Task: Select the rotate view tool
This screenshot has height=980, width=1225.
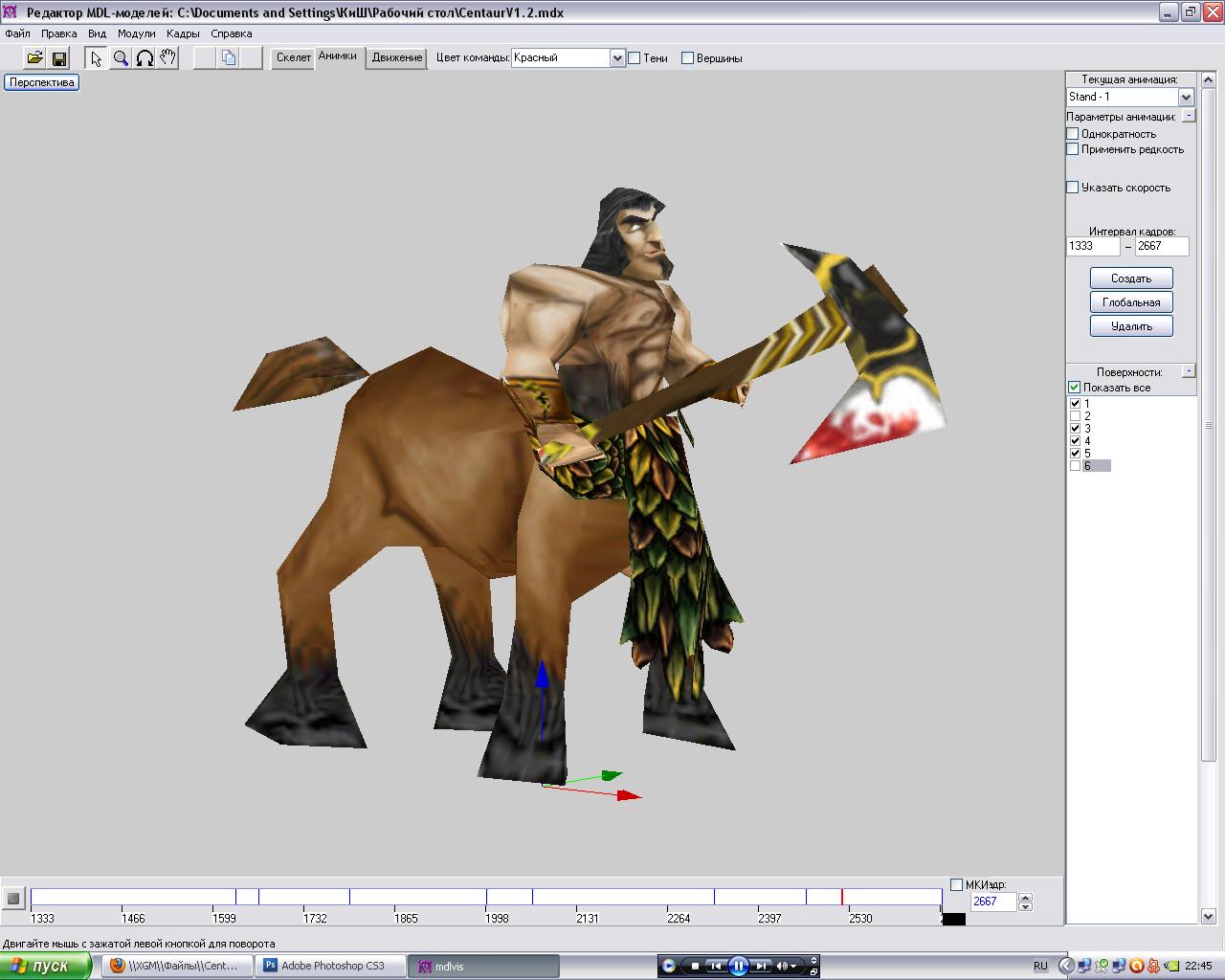Action: tap(145, 58)
